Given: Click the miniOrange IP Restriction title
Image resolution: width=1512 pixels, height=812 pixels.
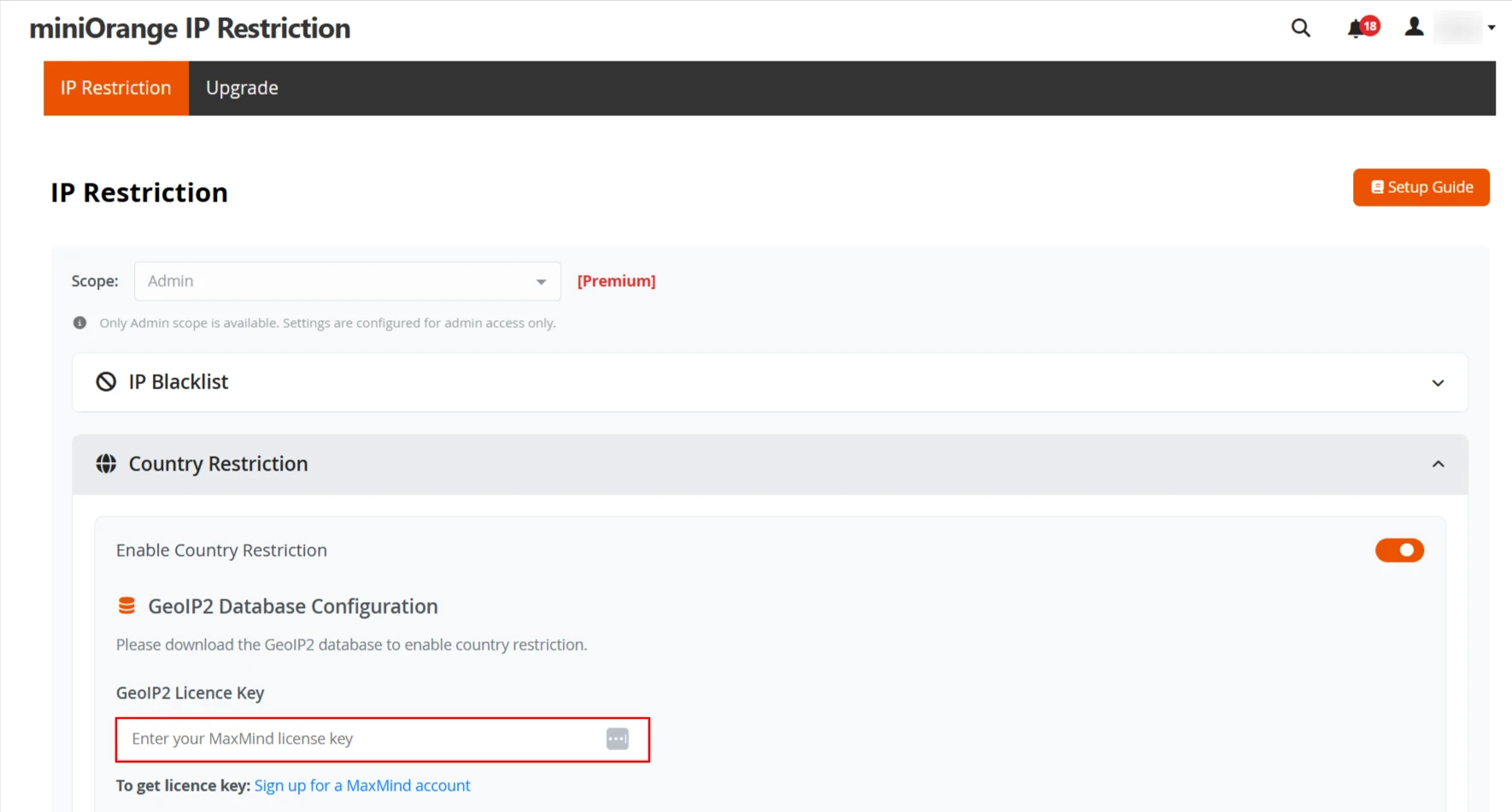Looking at the screenshot, I should pyautogui.click(x=190, y=28).
